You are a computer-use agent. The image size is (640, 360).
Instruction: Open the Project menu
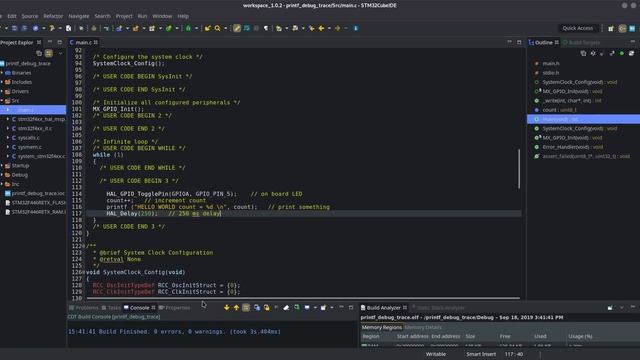click(124, 16)
